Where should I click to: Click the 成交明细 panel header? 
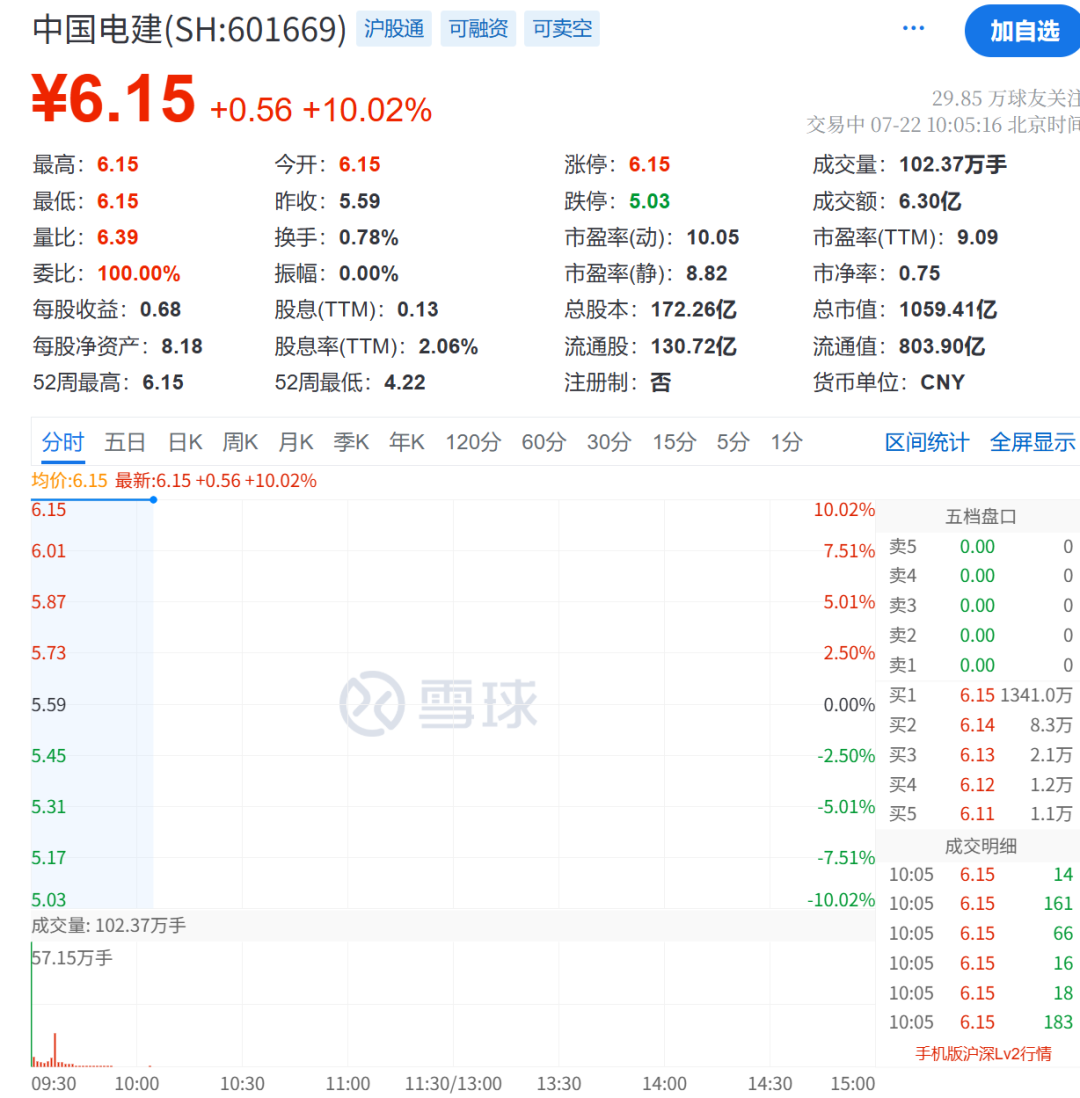(980, 847)
